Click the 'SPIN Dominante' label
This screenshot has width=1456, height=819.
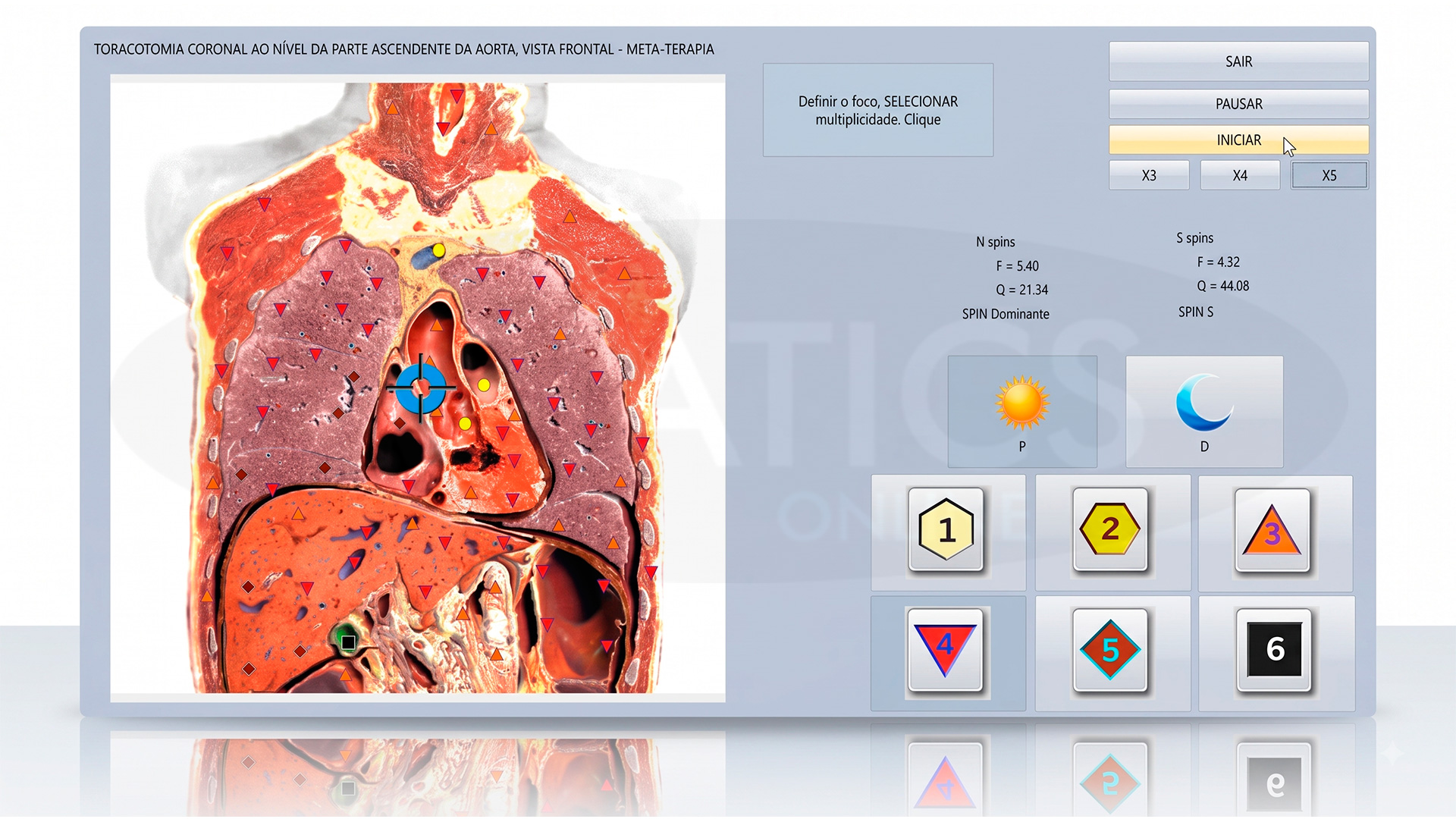[x=1006, y=314]
